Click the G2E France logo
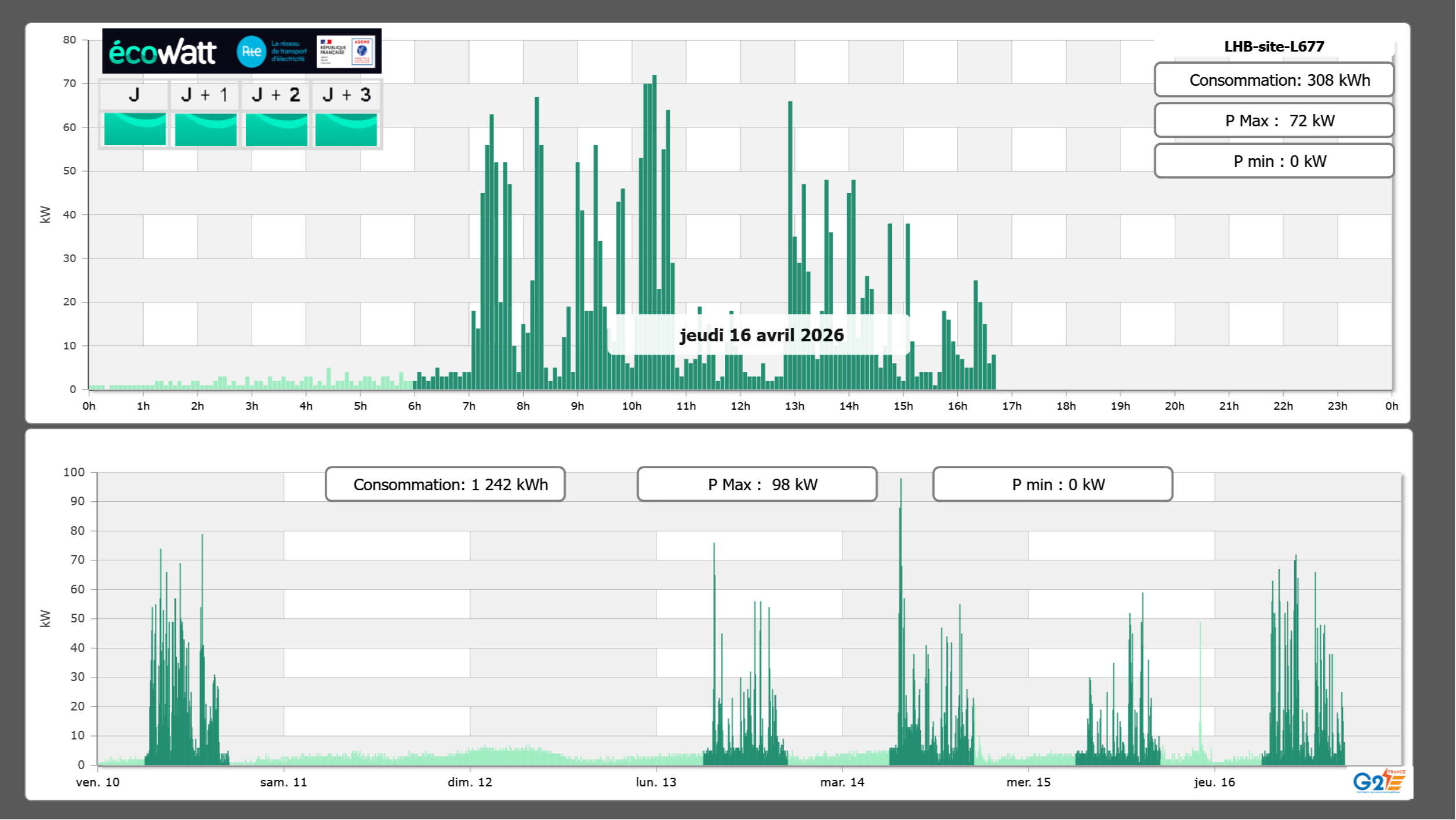The image size is (1456, 820). pos(1379,781)
